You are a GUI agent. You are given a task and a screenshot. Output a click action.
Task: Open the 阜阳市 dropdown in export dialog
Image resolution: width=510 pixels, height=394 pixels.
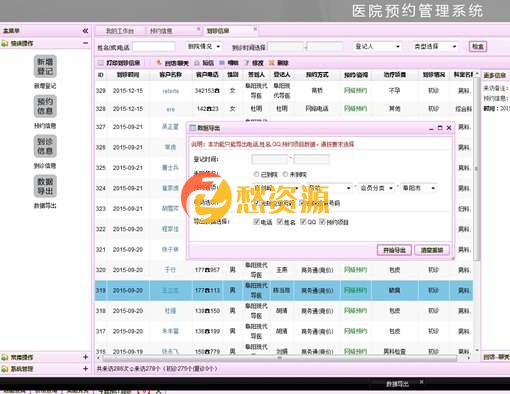click(419, 188)
